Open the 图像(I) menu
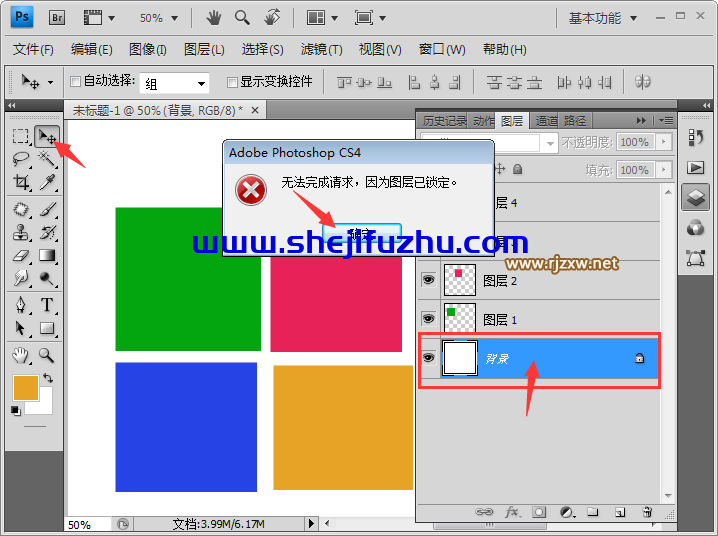The image size is (718, 536). [147, 49]
